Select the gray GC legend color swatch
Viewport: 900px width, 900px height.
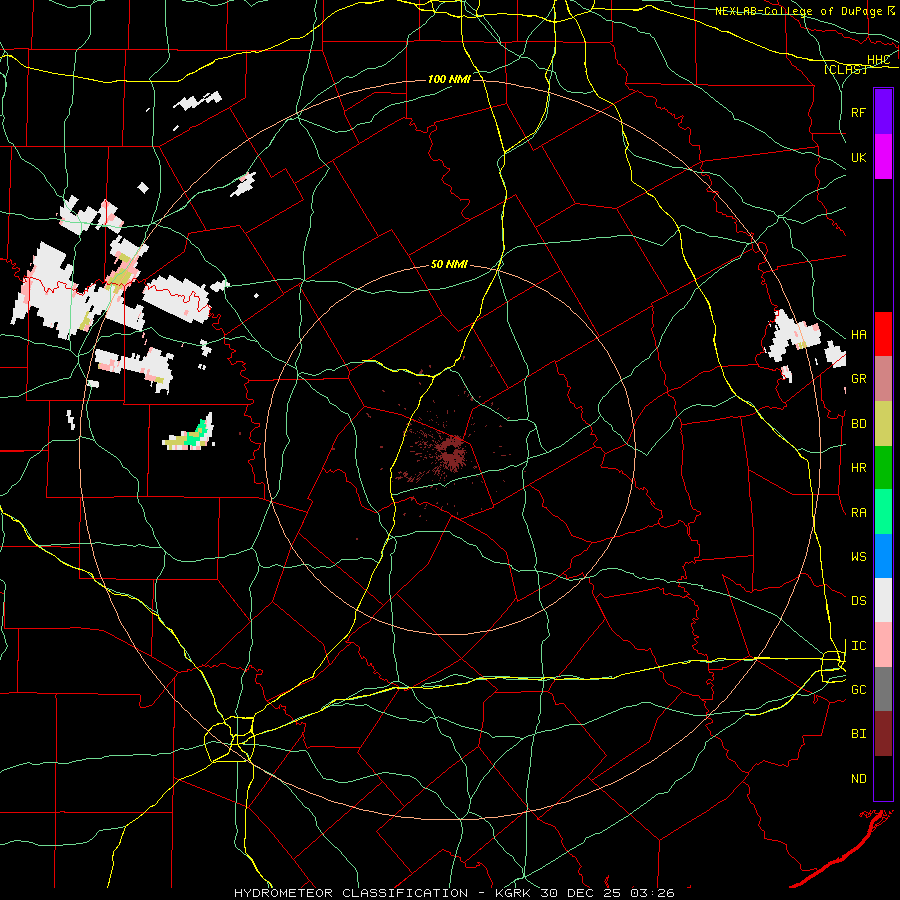coord(883,689)
